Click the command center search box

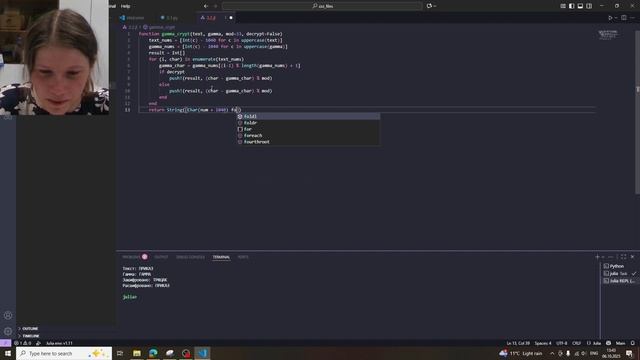click(322, 6)
